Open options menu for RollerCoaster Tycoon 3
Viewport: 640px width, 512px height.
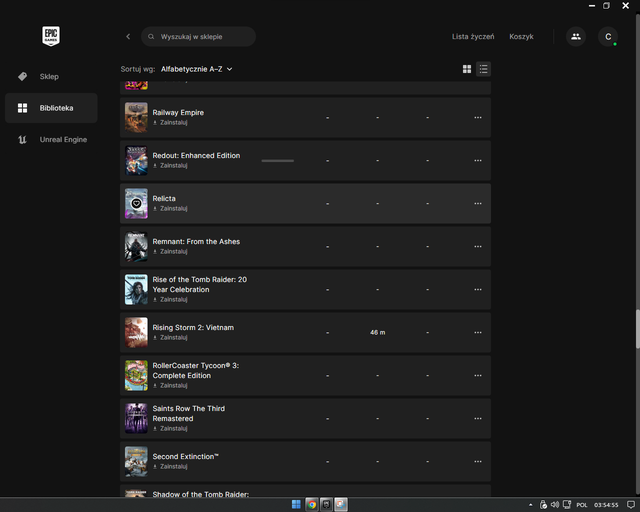[x=478, y=376]
